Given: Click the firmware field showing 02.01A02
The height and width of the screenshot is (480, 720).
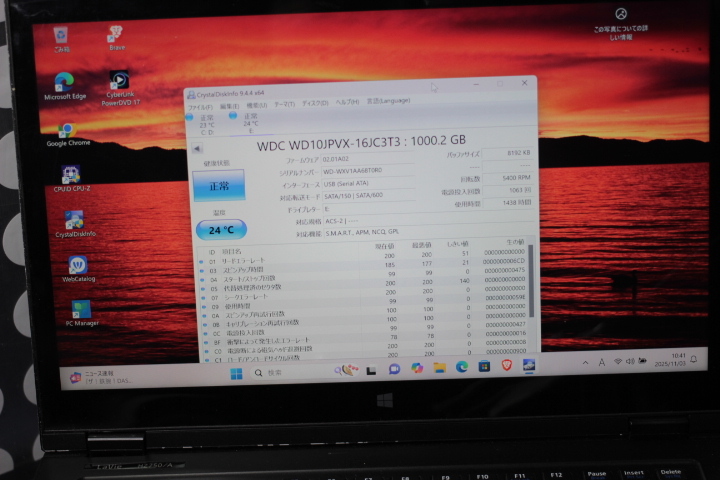Looking at the screenshot, I should (x=369, y=158).
